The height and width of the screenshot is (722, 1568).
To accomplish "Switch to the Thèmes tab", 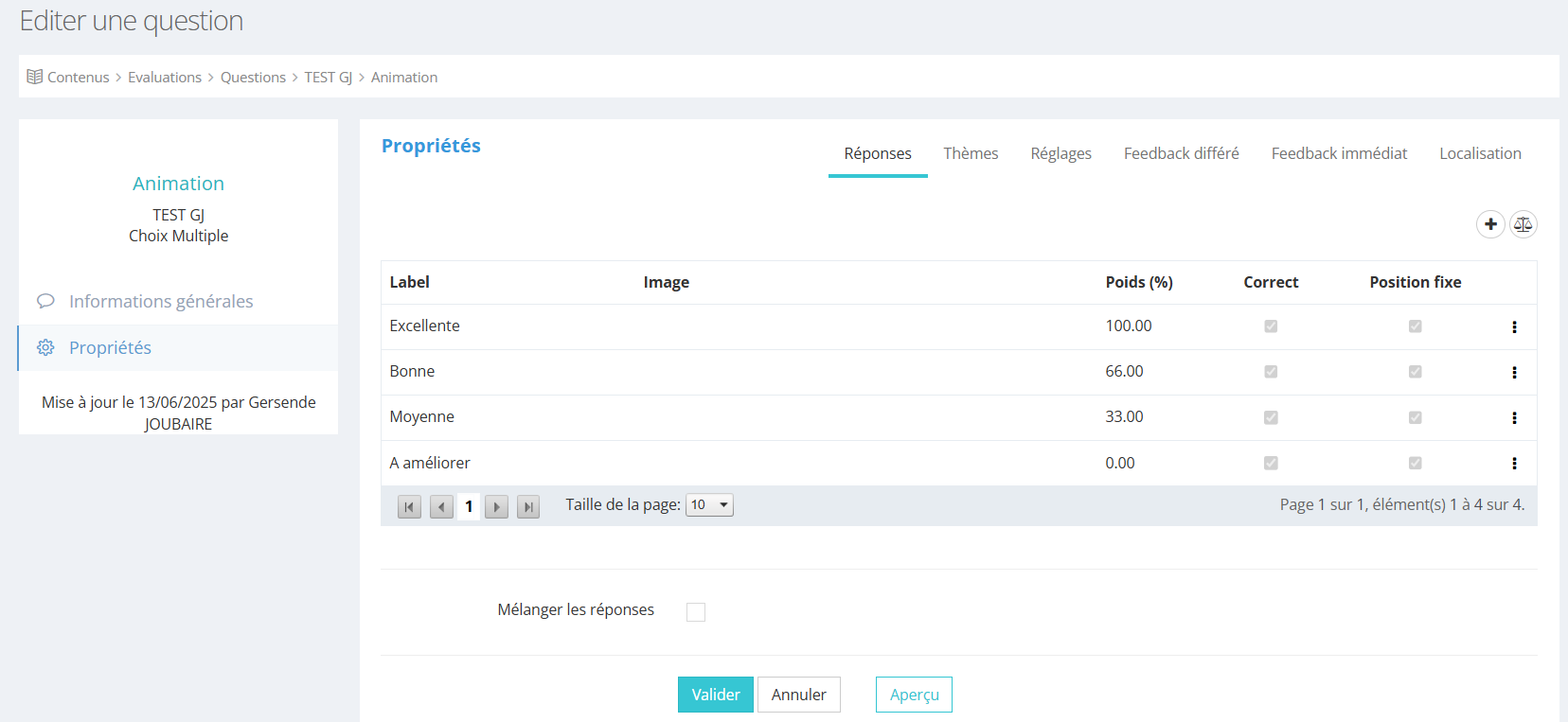I will [x=971, y=153].
